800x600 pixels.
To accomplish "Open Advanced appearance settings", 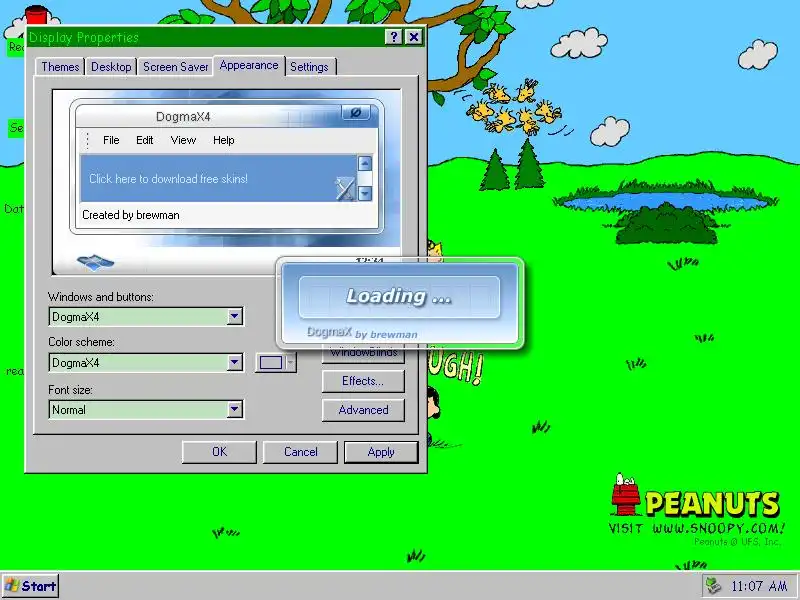I will pyautogui.click(x=363, y=410).
